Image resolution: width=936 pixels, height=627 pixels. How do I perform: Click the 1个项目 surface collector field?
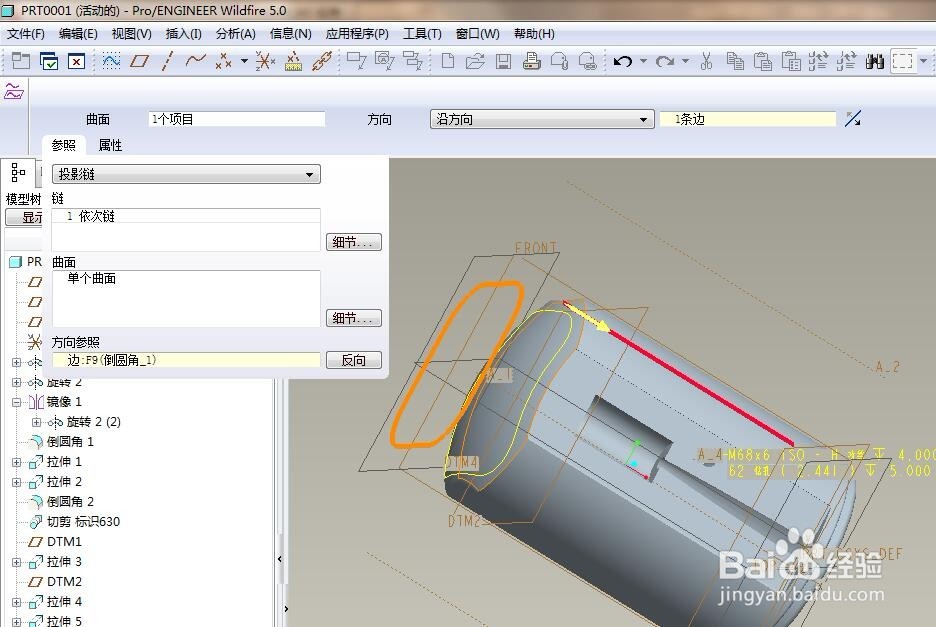[236, 119]
